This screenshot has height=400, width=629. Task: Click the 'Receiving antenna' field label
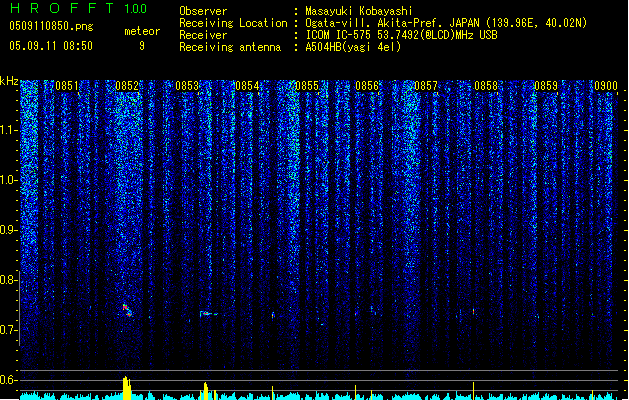coord(230,47)
